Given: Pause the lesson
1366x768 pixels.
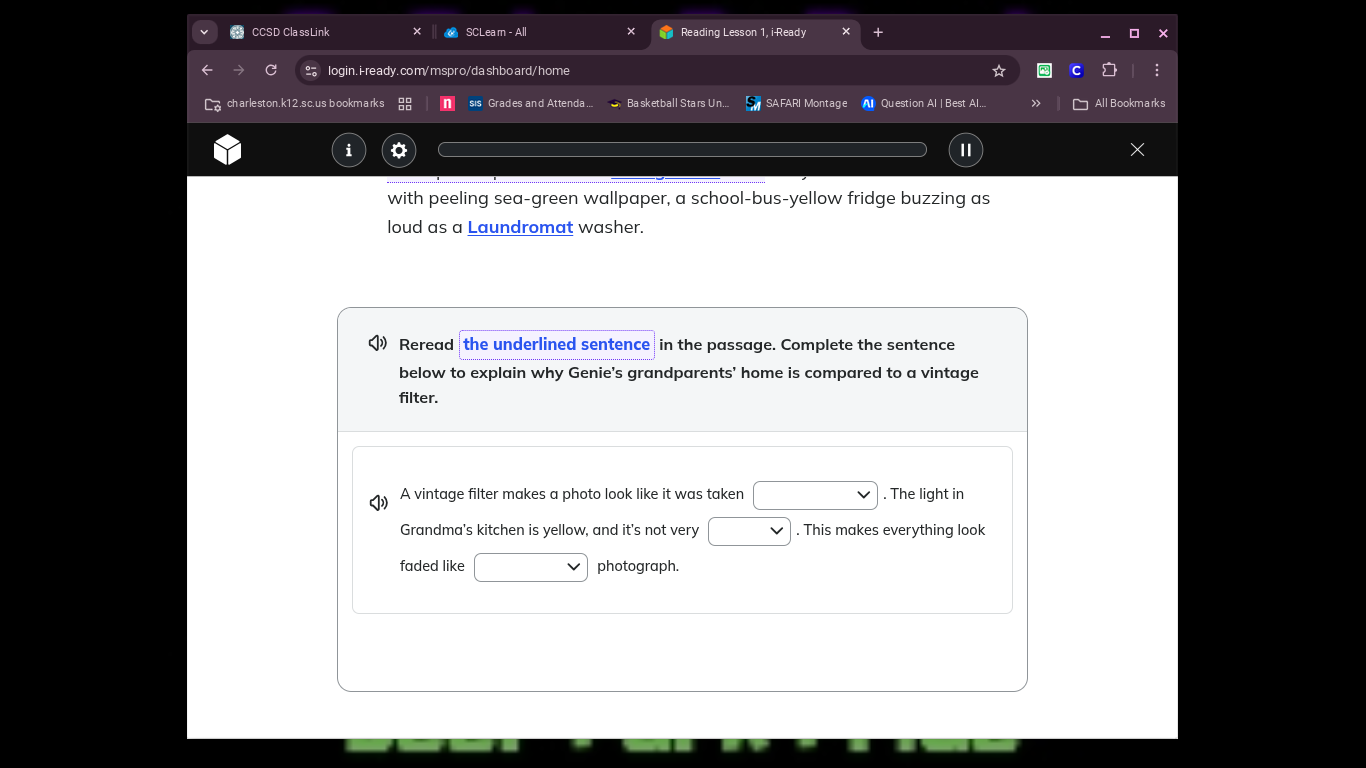Looking at the screenshot, I should click(x=965, y=150).
